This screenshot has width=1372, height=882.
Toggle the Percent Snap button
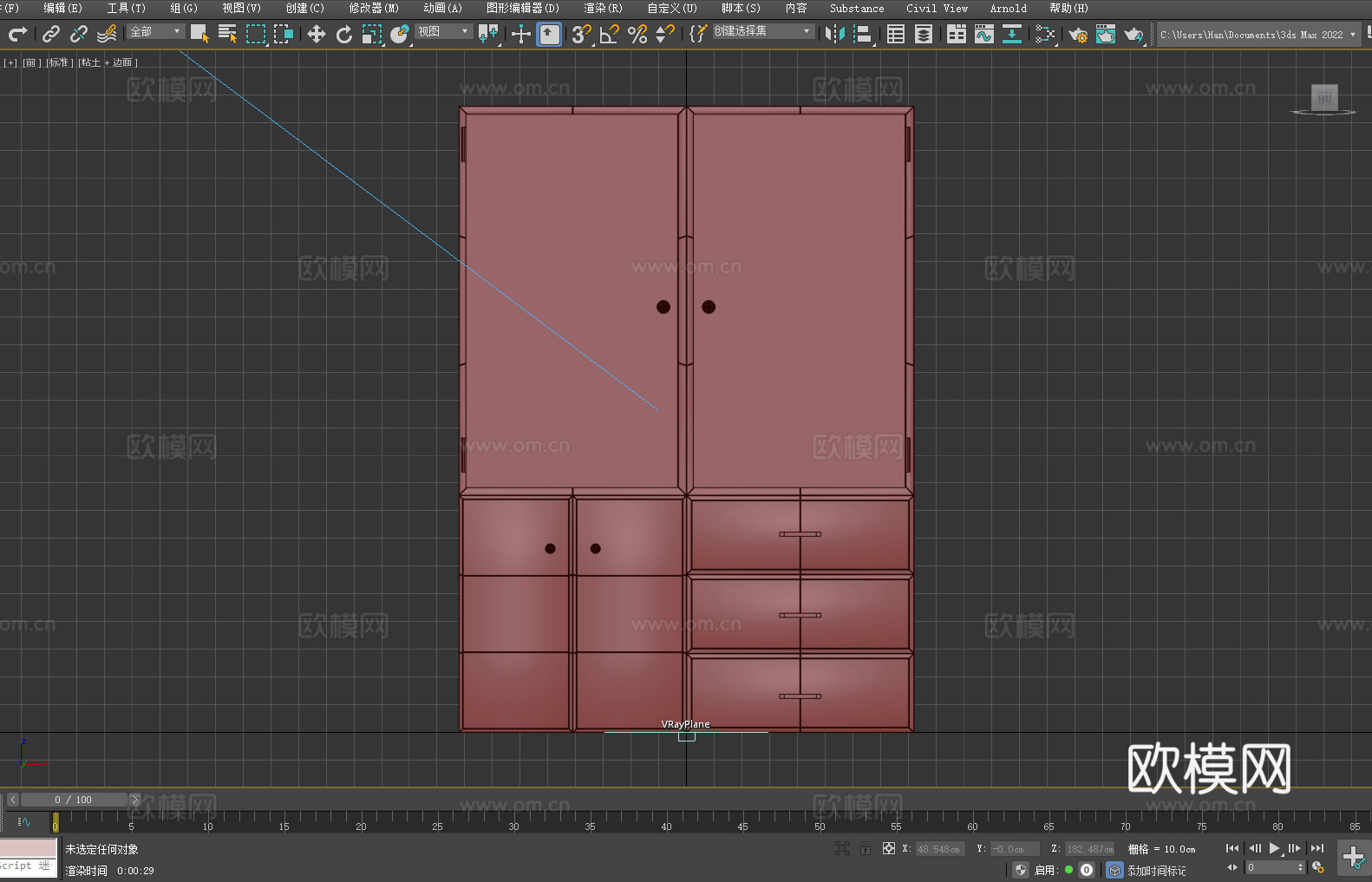(x=637, y=34)
